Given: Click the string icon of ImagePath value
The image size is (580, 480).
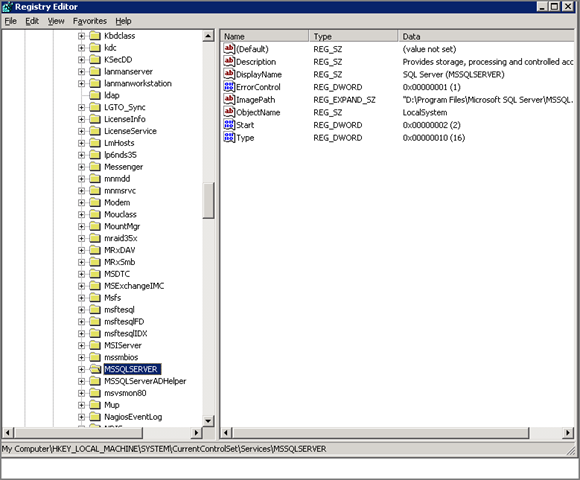Looking at the screenshot, I should click(229, 99).
